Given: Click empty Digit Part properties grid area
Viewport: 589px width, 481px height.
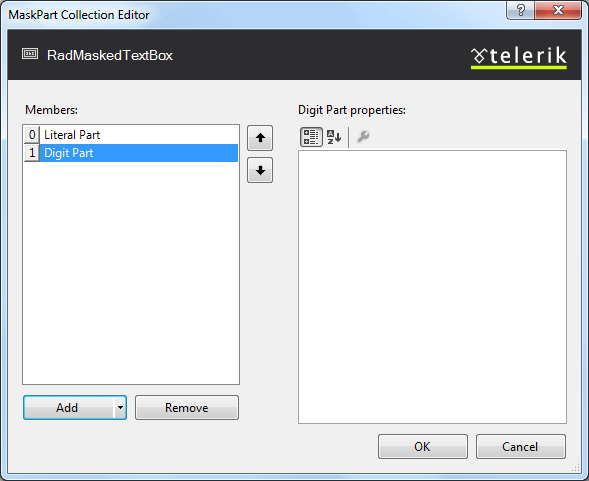Looking at the screenshot, I should 432,287.
